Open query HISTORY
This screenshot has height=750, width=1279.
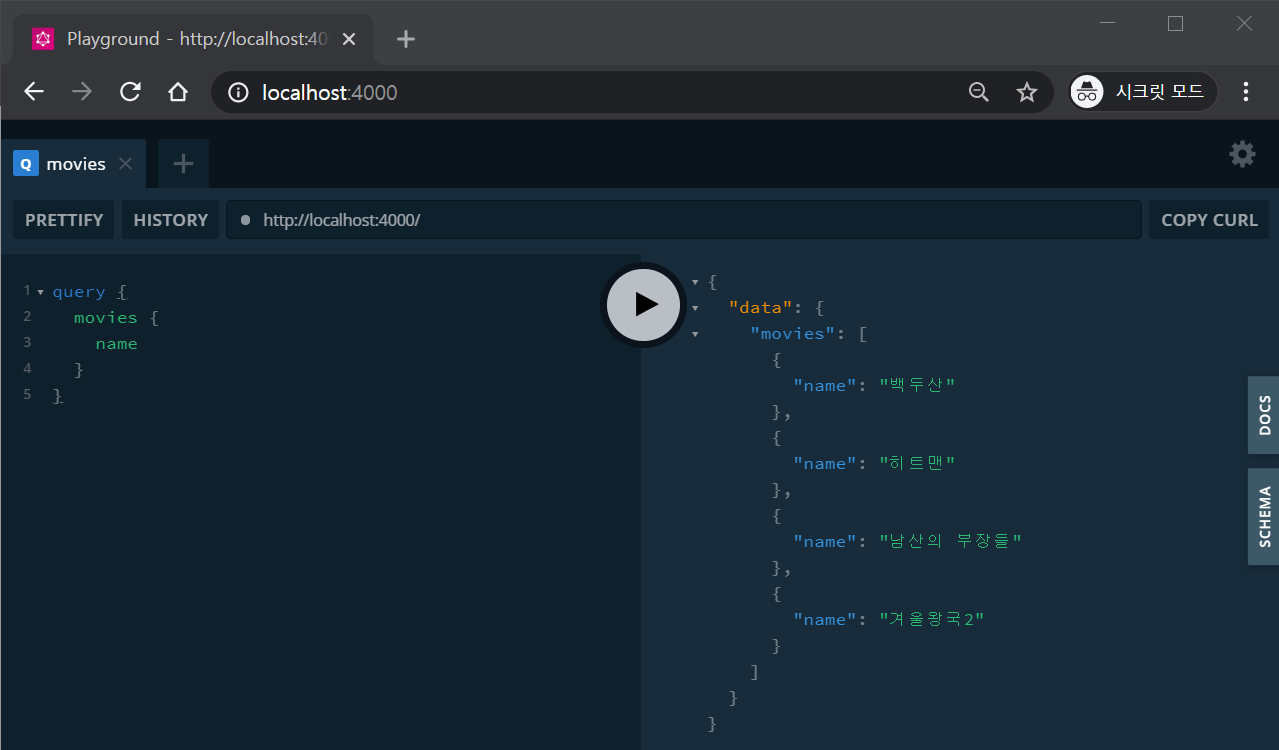click(170, 219)
